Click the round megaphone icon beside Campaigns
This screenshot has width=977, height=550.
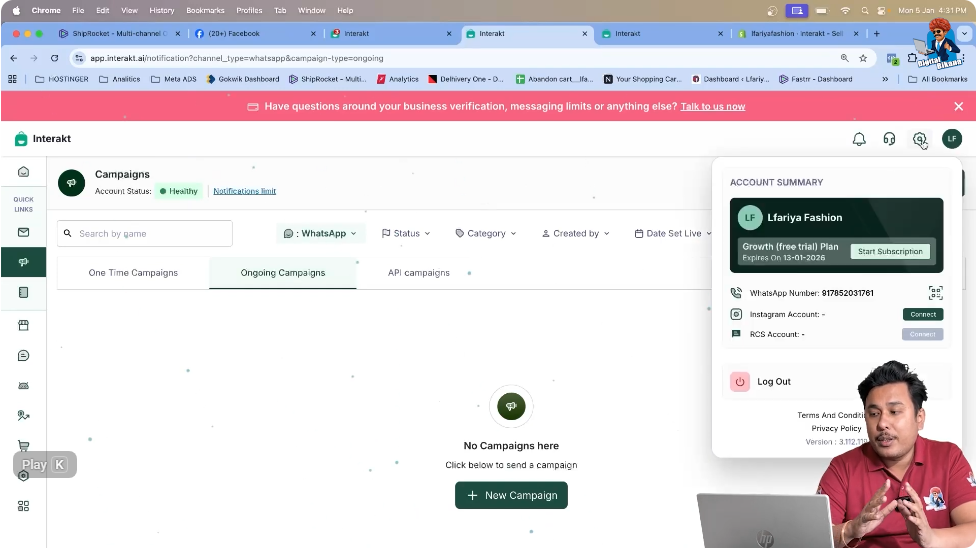(71, 183)
